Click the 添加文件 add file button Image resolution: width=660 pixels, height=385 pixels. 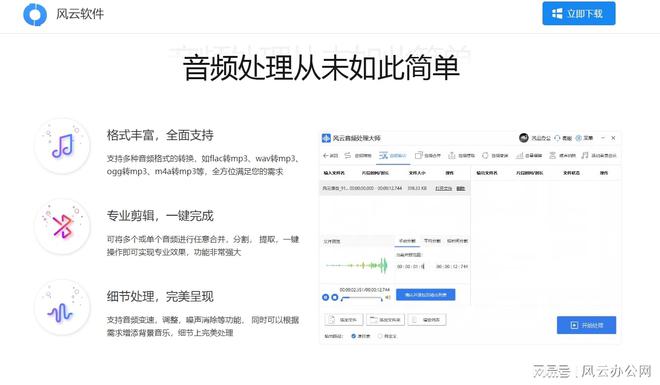click(x=344, y=320)
